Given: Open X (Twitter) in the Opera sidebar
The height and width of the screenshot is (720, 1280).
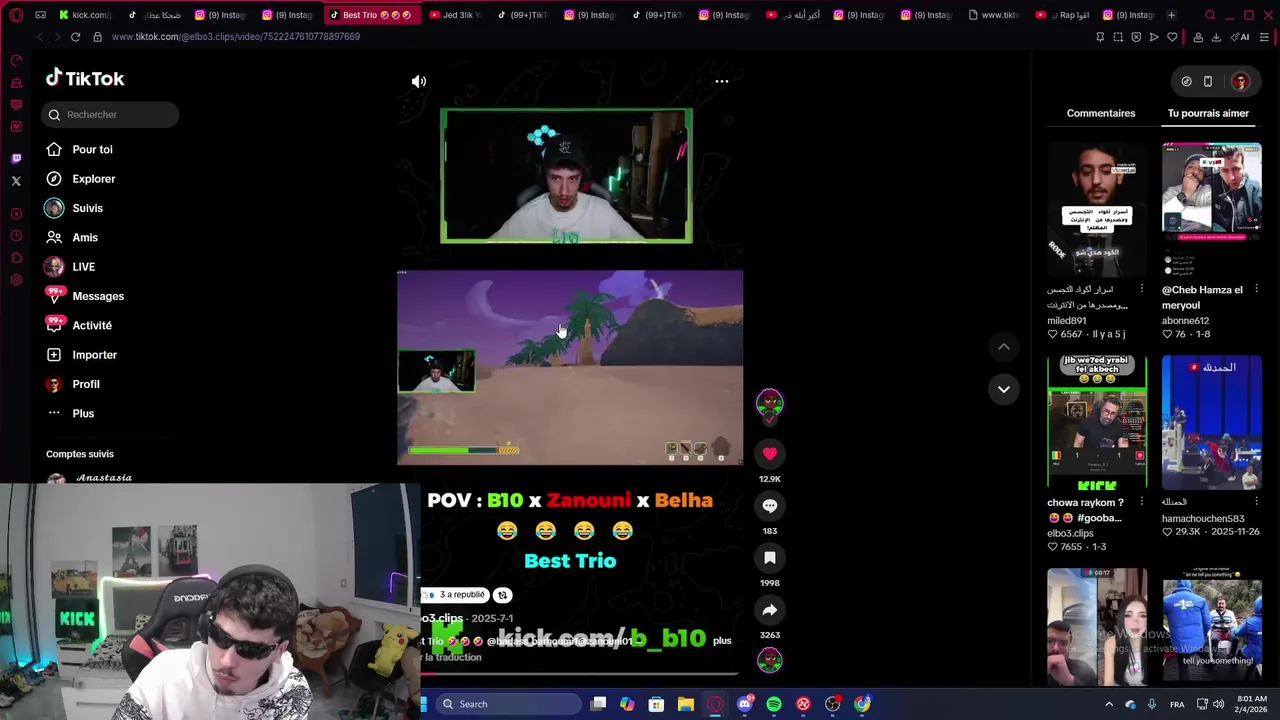Looking at the screenshot, I should click(16, 181).
